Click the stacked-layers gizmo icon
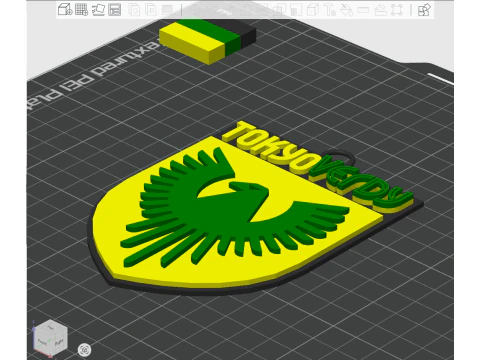Image resolution: width=480 pixels, height=360 pixels. [381, 10]
